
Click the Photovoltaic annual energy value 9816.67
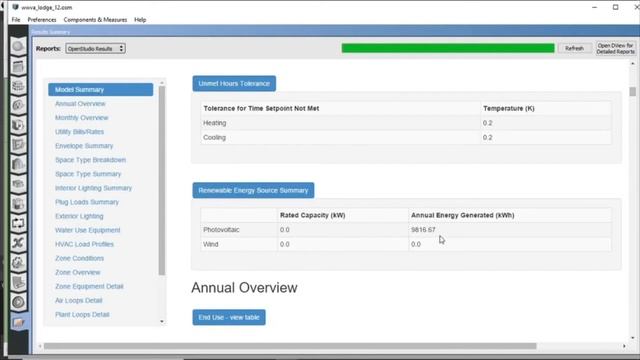(423, 230)
